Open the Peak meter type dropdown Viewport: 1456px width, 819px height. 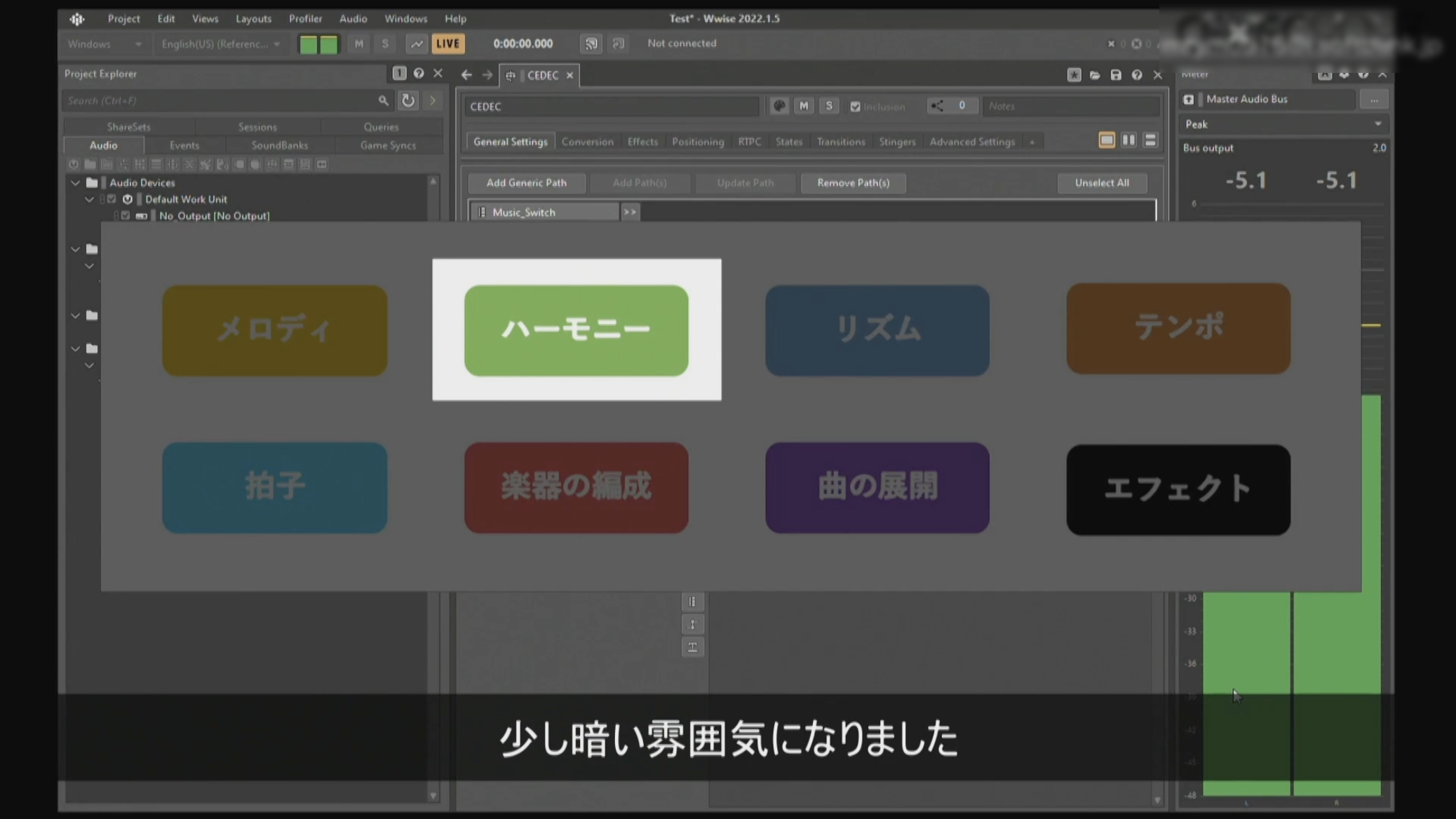[x=1283, y=124]
